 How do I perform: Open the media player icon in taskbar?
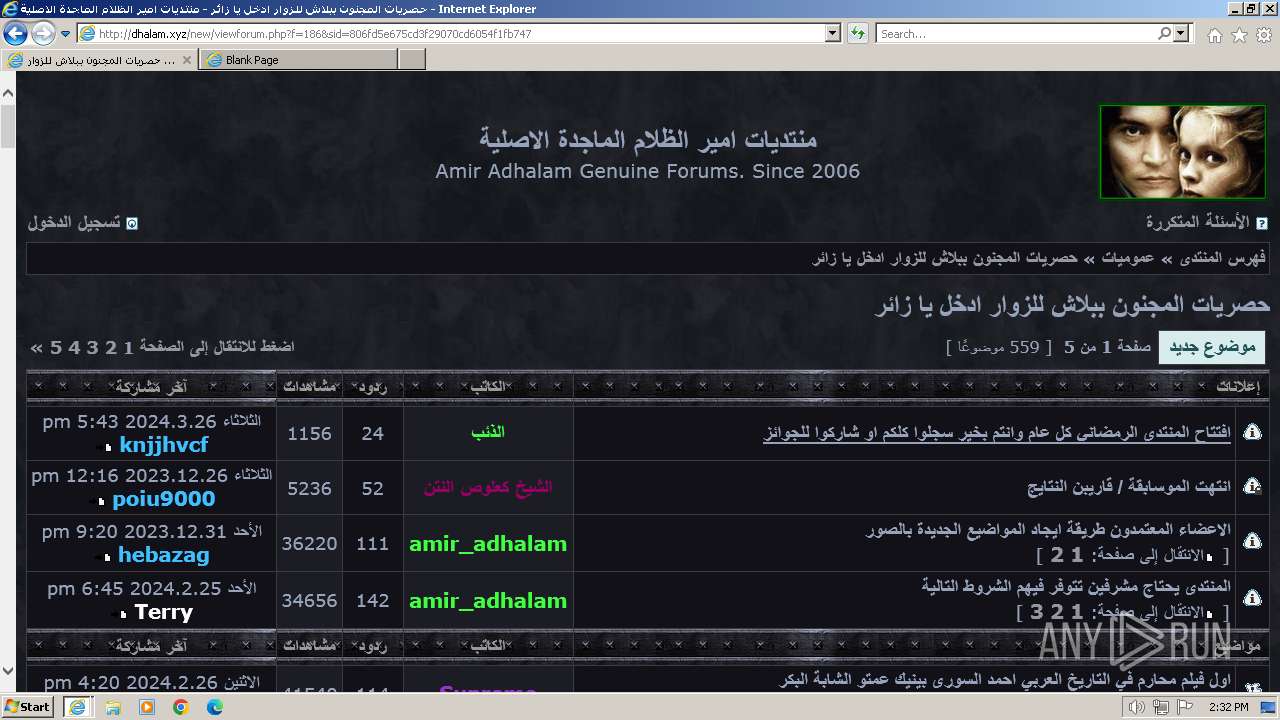[147, 707]
